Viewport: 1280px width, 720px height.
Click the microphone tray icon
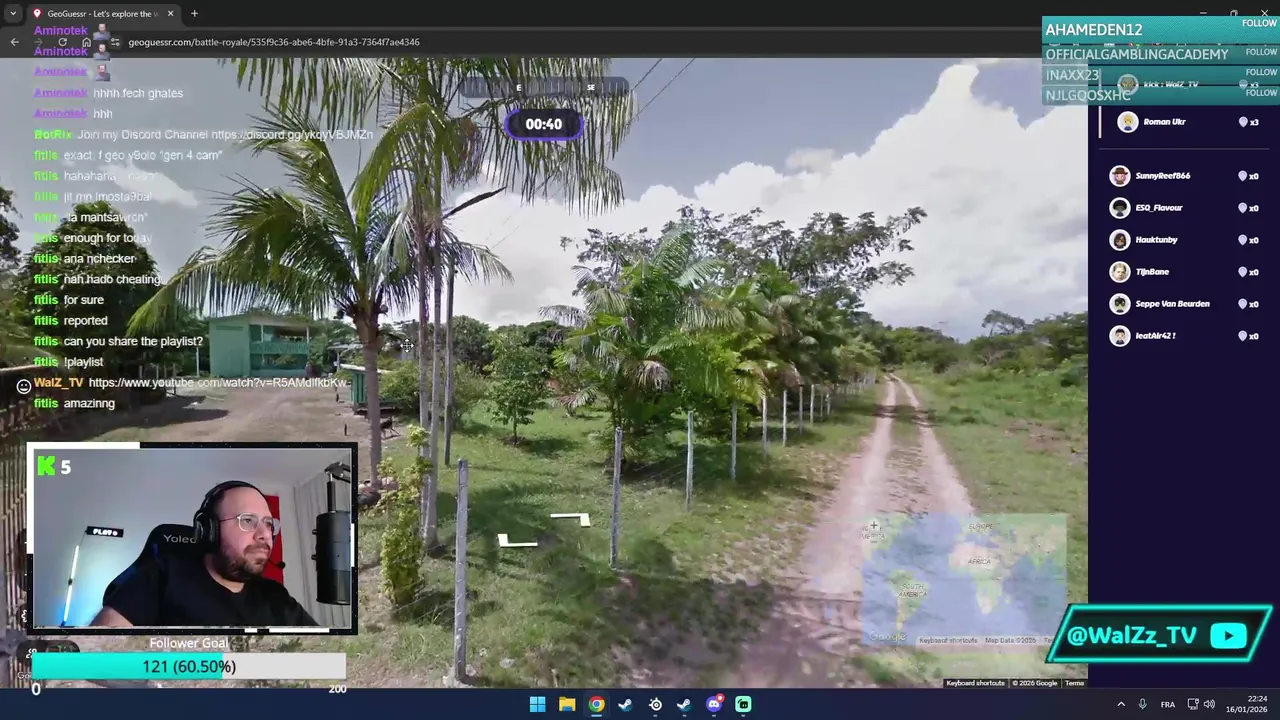coord(1142,704)
